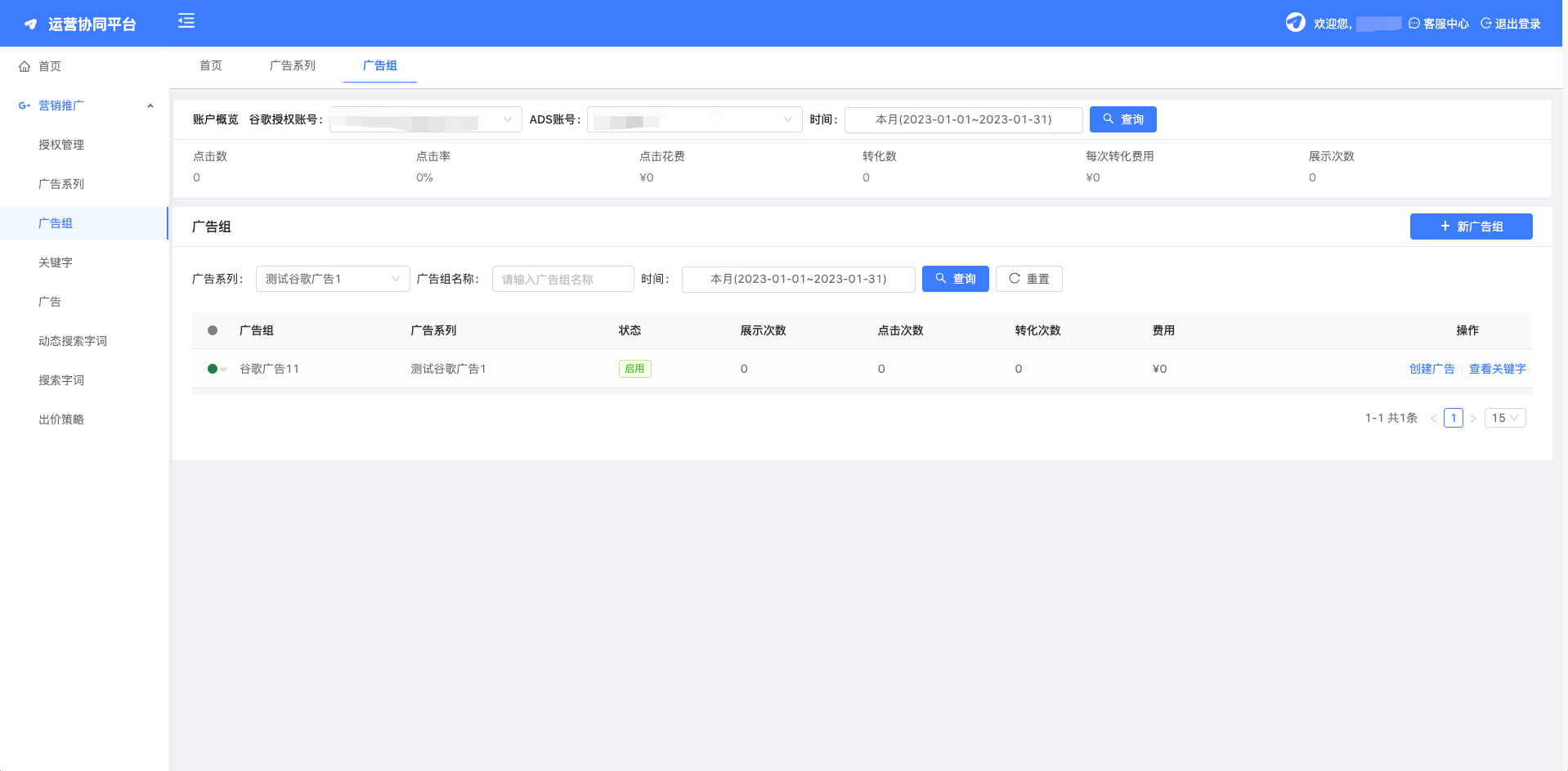Click the Google icon next to 营销推广

25,105
